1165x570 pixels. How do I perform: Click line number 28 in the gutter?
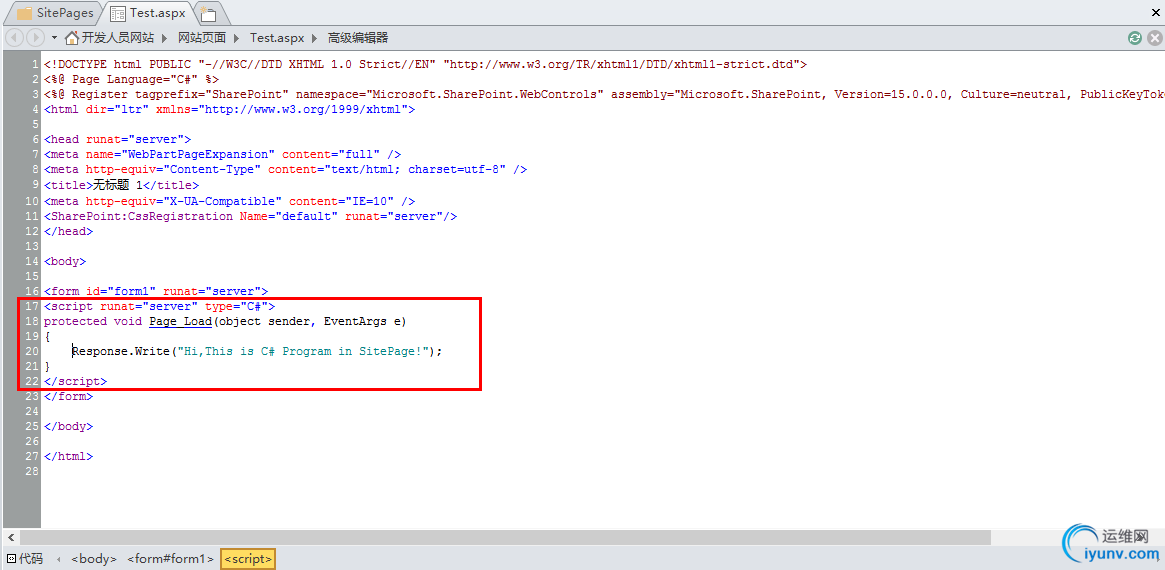tap(31, 472)
